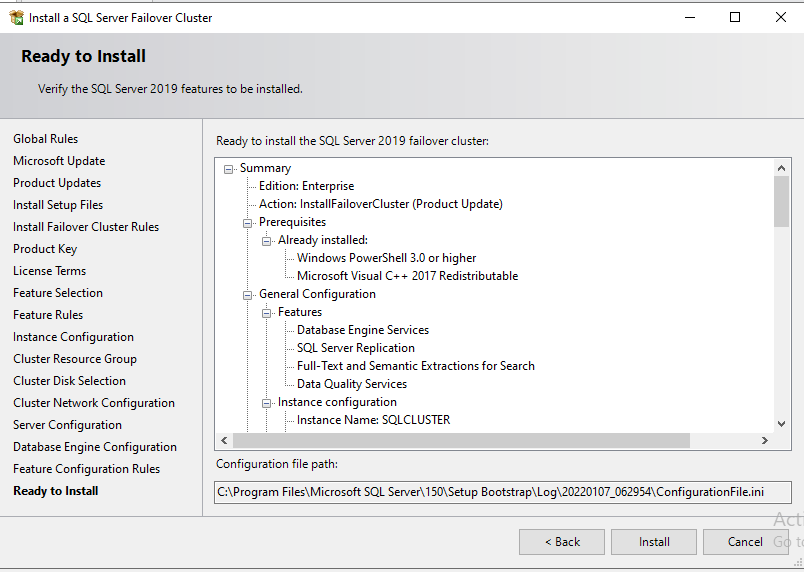Go back with the Back button
Screen dimensions: 804x572
[562, 542]
